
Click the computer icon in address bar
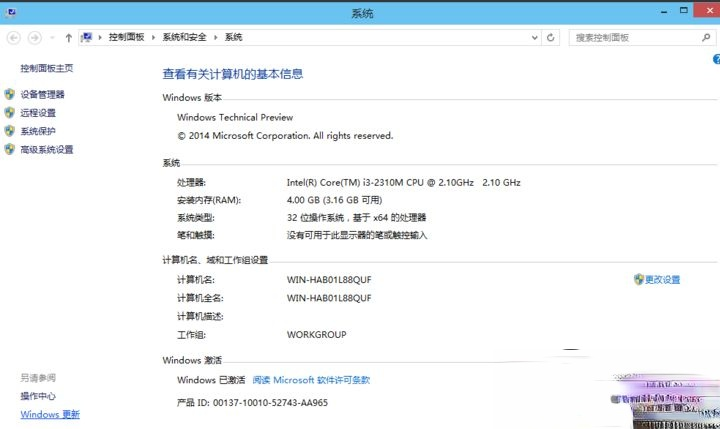click(x=87, y=37)
